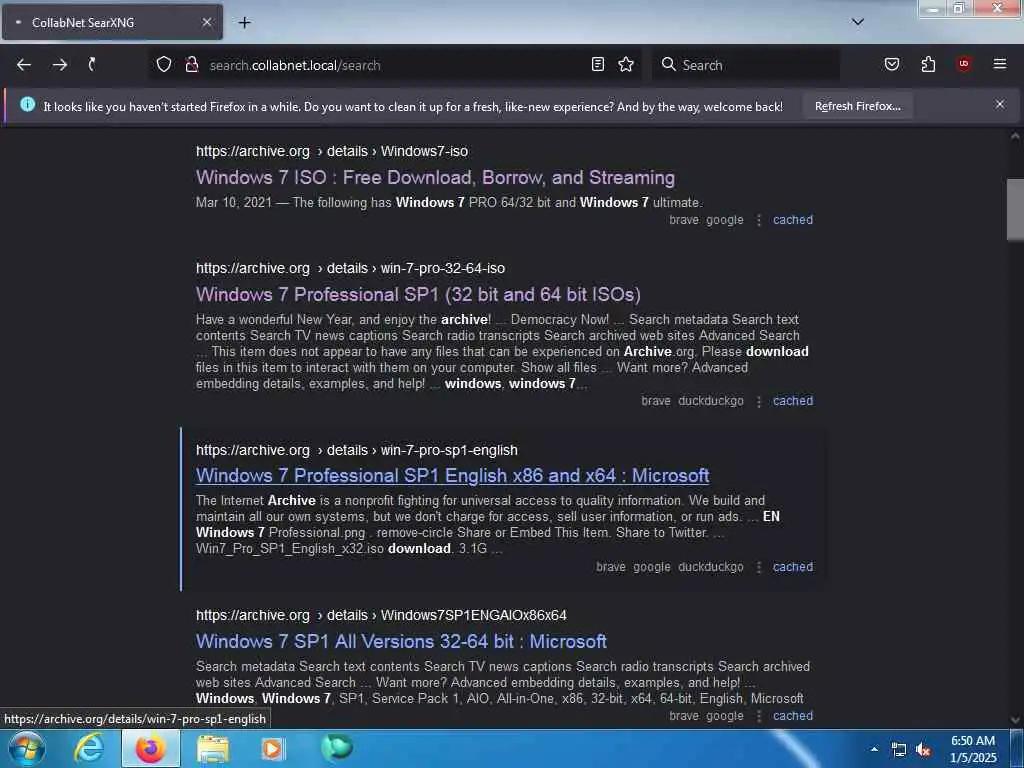Close the CollabNet SearXNG tab

pos(206,22)
